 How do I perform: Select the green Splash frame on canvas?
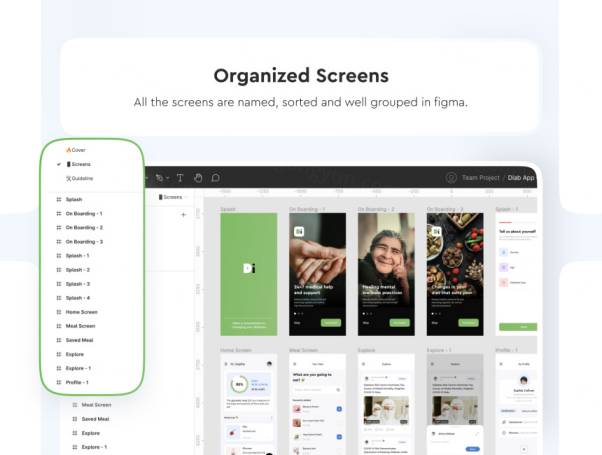pyautogui.click(x=248, y=270)
